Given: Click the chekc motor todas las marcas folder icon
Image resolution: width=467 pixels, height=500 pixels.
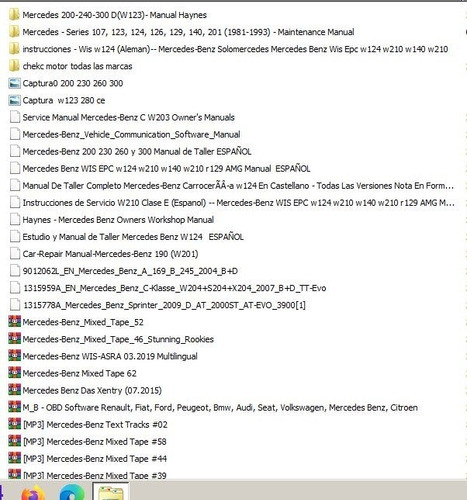Looking at the screenshot, I should (x=14, y=66).
